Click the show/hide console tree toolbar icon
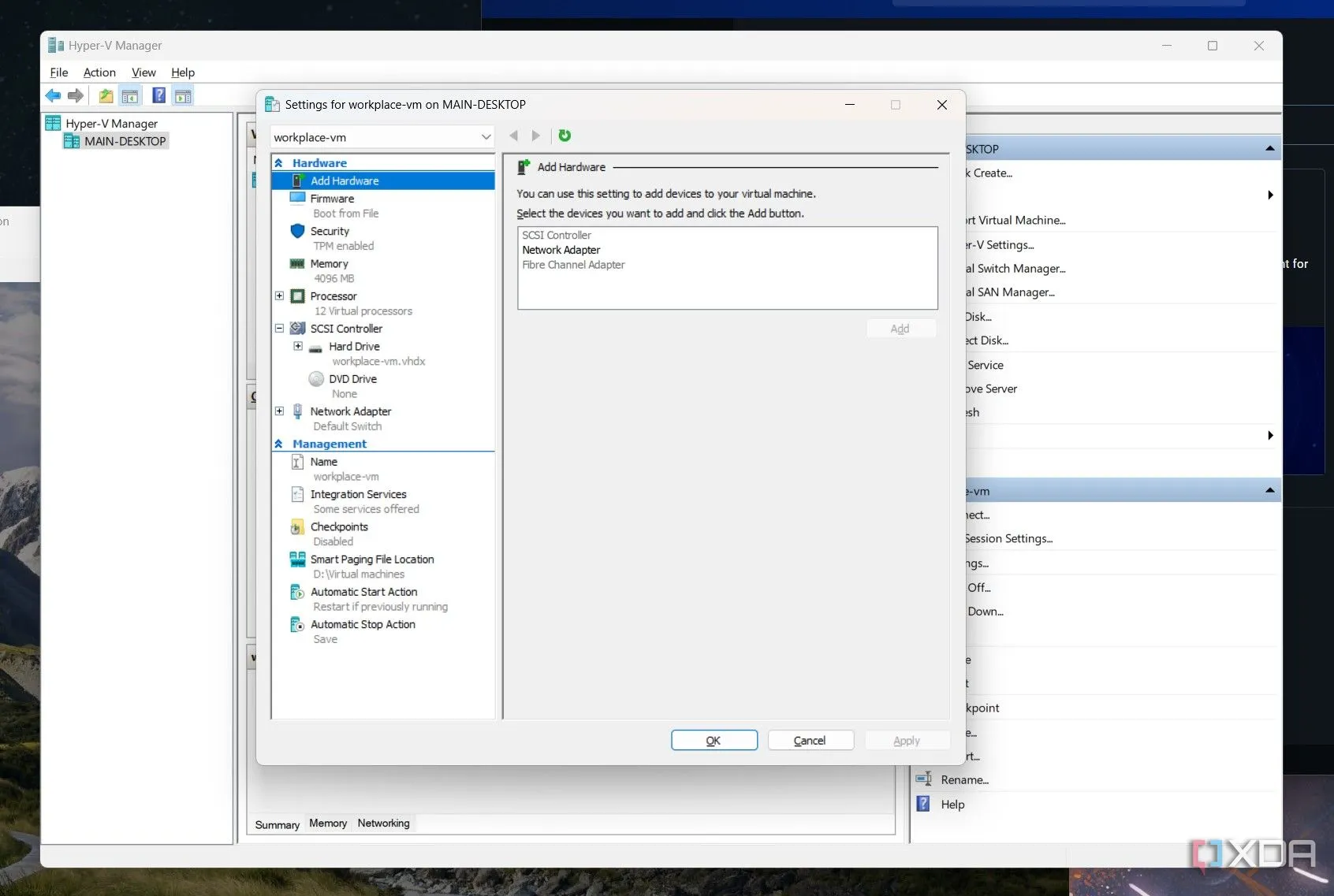 pyautogui.click(x=130, y=95)
